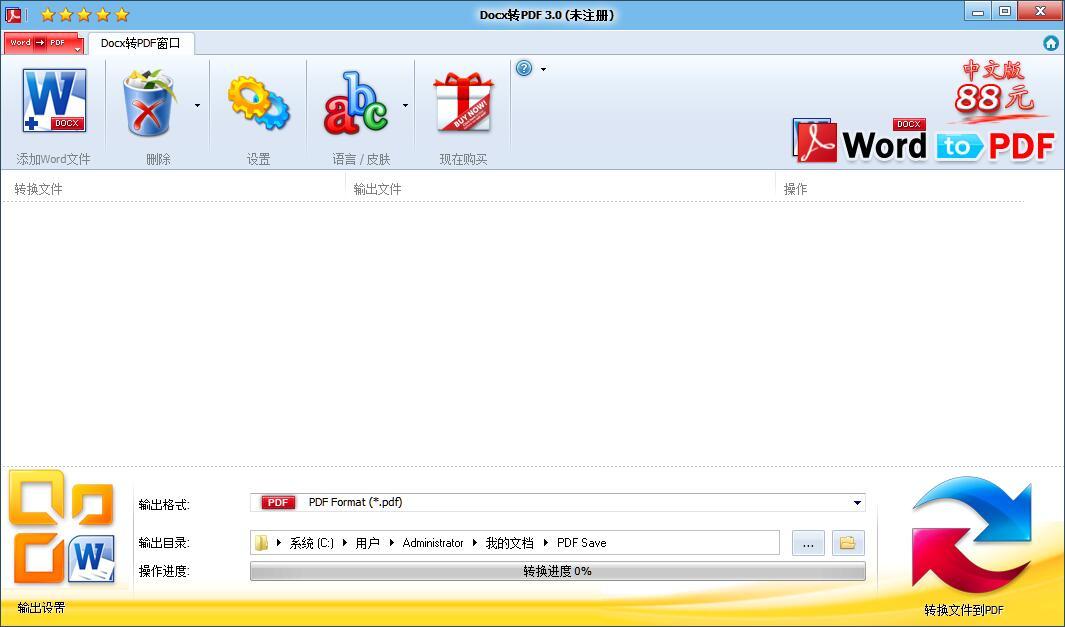Viewport: 1065px width, 627px height.
Task: Click the 输出设置 label
Action: 41,607
